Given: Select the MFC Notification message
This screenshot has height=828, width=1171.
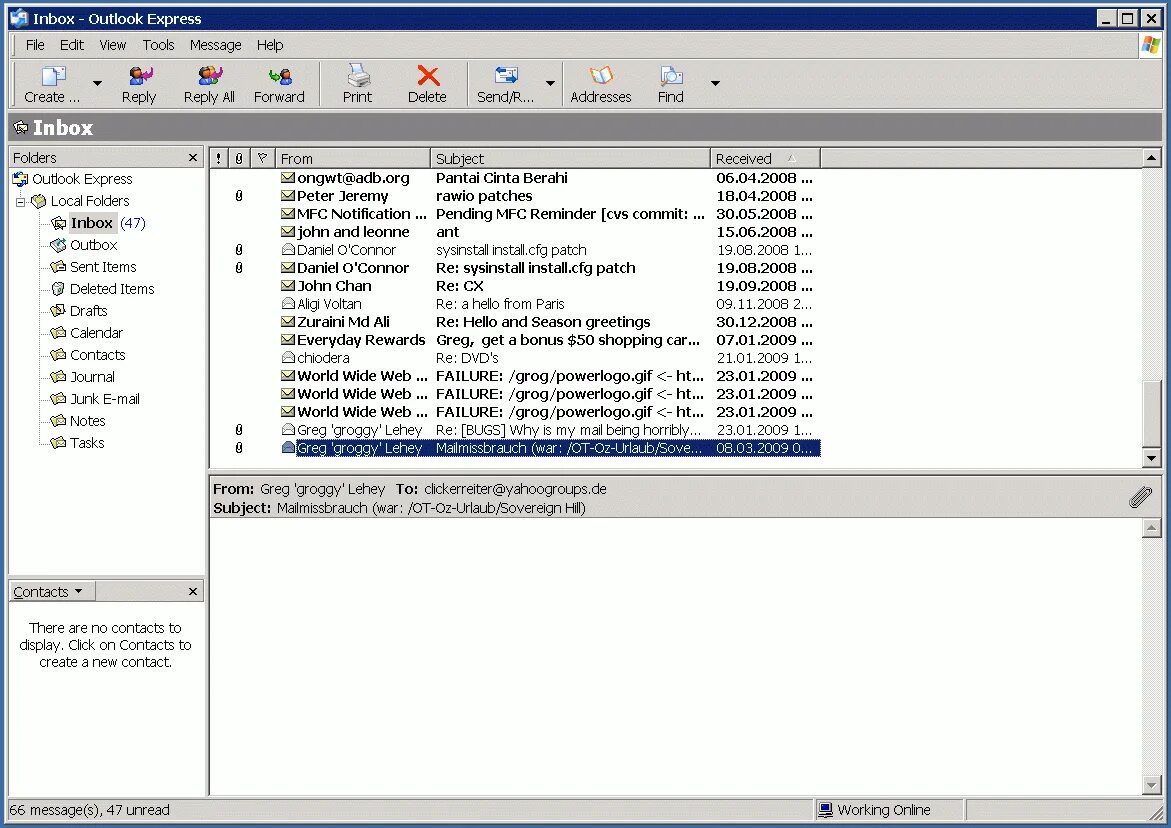Looking at the screenshot, I should (x=515, y=214).
